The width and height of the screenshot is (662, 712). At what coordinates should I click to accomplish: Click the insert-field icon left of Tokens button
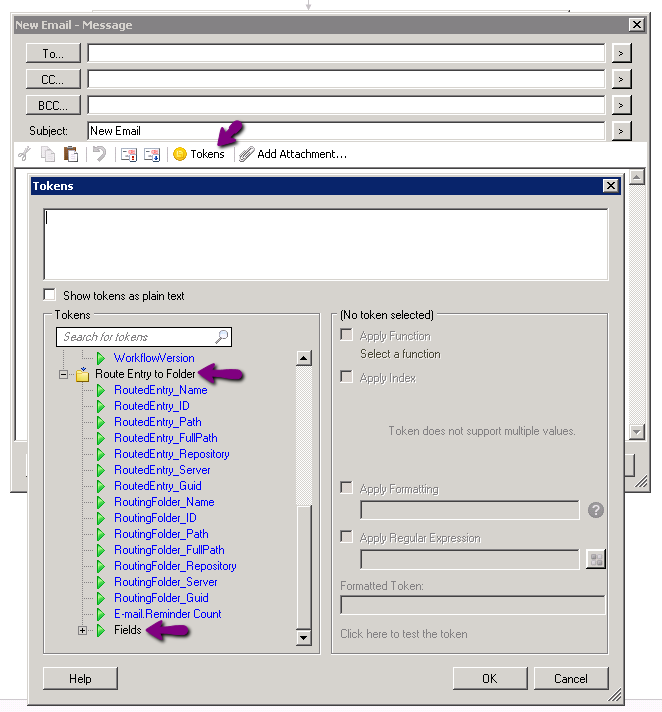tap(128, 154)
